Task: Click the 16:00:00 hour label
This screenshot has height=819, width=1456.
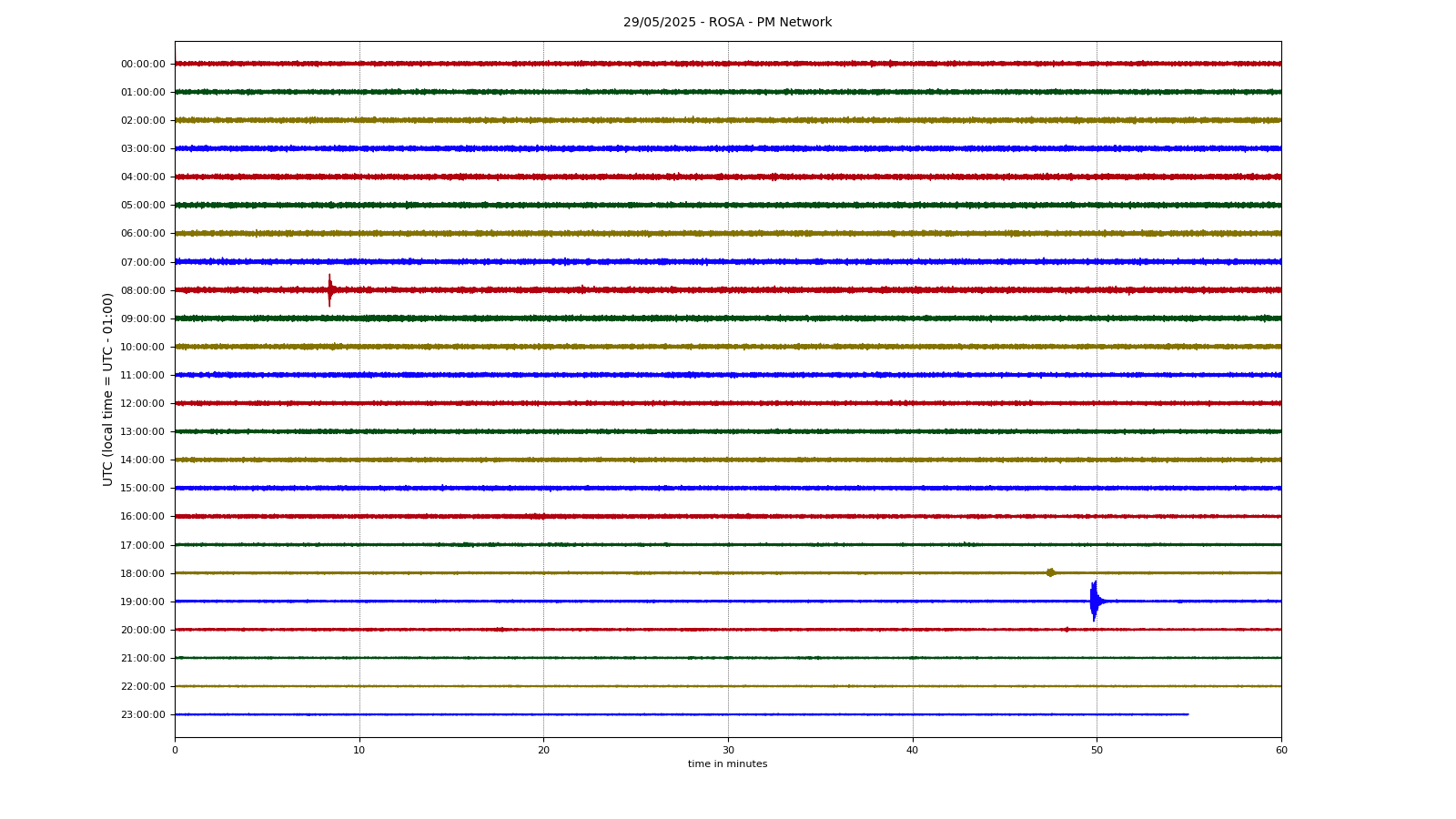Action: tap(143, 516)
